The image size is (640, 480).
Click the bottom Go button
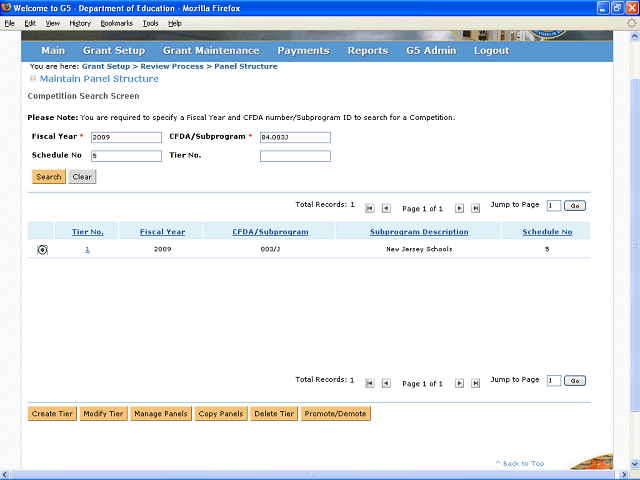[575, 381]
